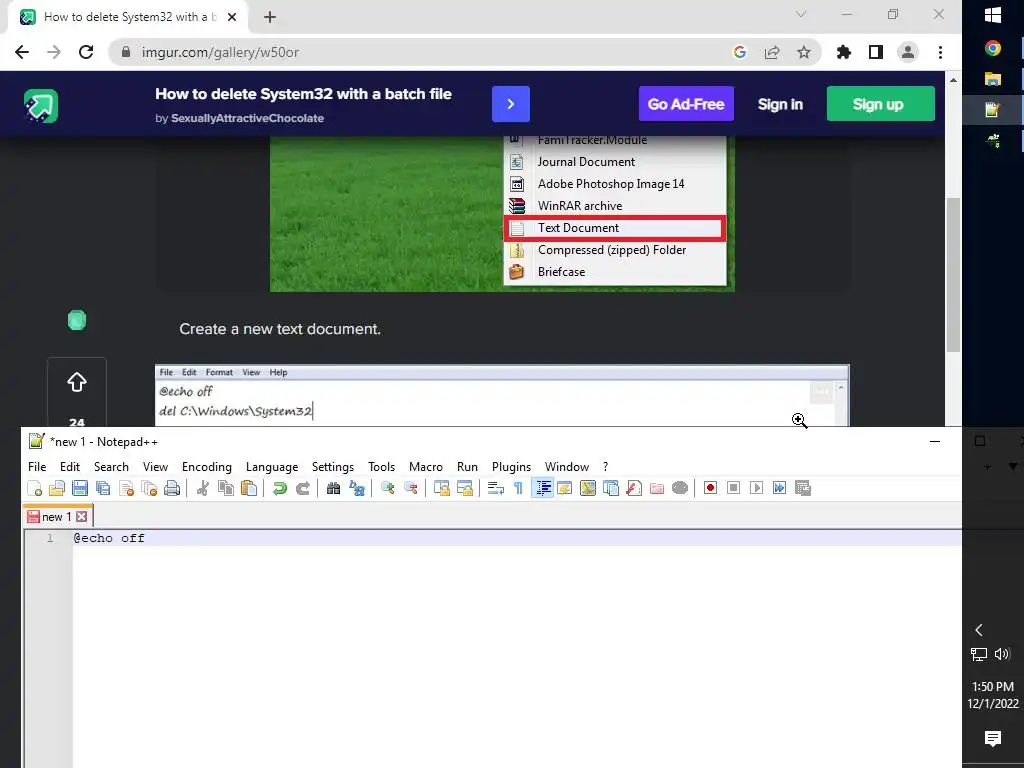Click the blue next-post arrow button
The height and width of the screenshot is (768, 1024).
(x=511, y=104)
